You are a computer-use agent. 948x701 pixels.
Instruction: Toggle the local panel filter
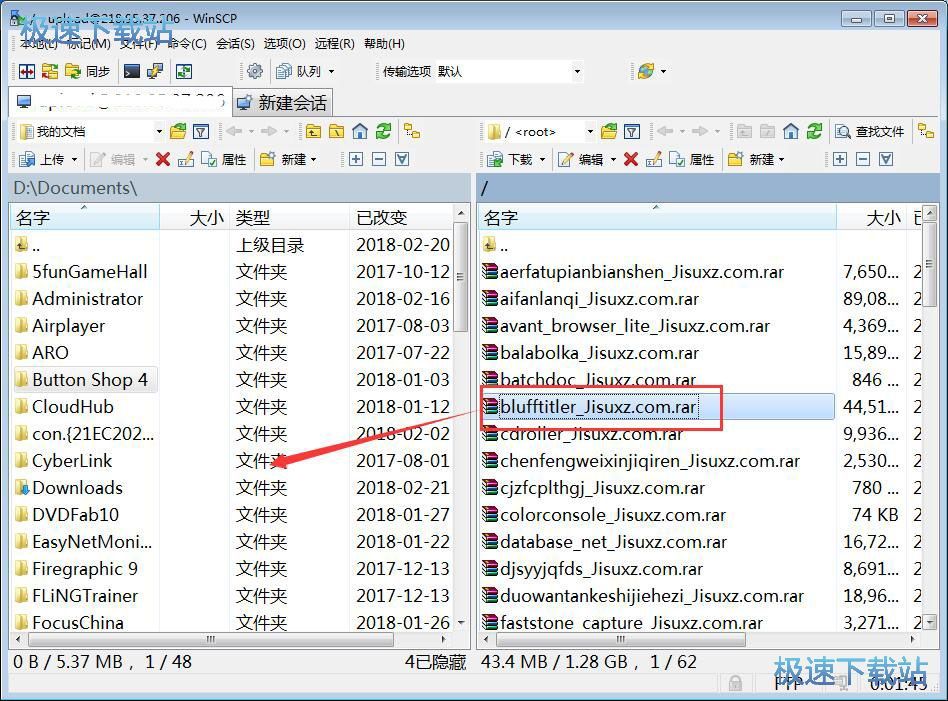coord(203,130)
